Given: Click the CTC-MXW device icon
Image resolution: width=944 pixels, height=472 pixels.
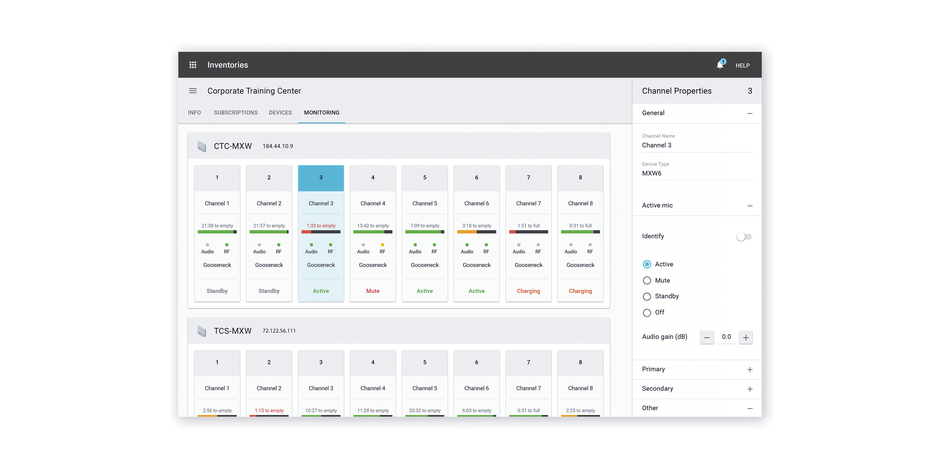Looking at the screenshot, I should point(202,147).
